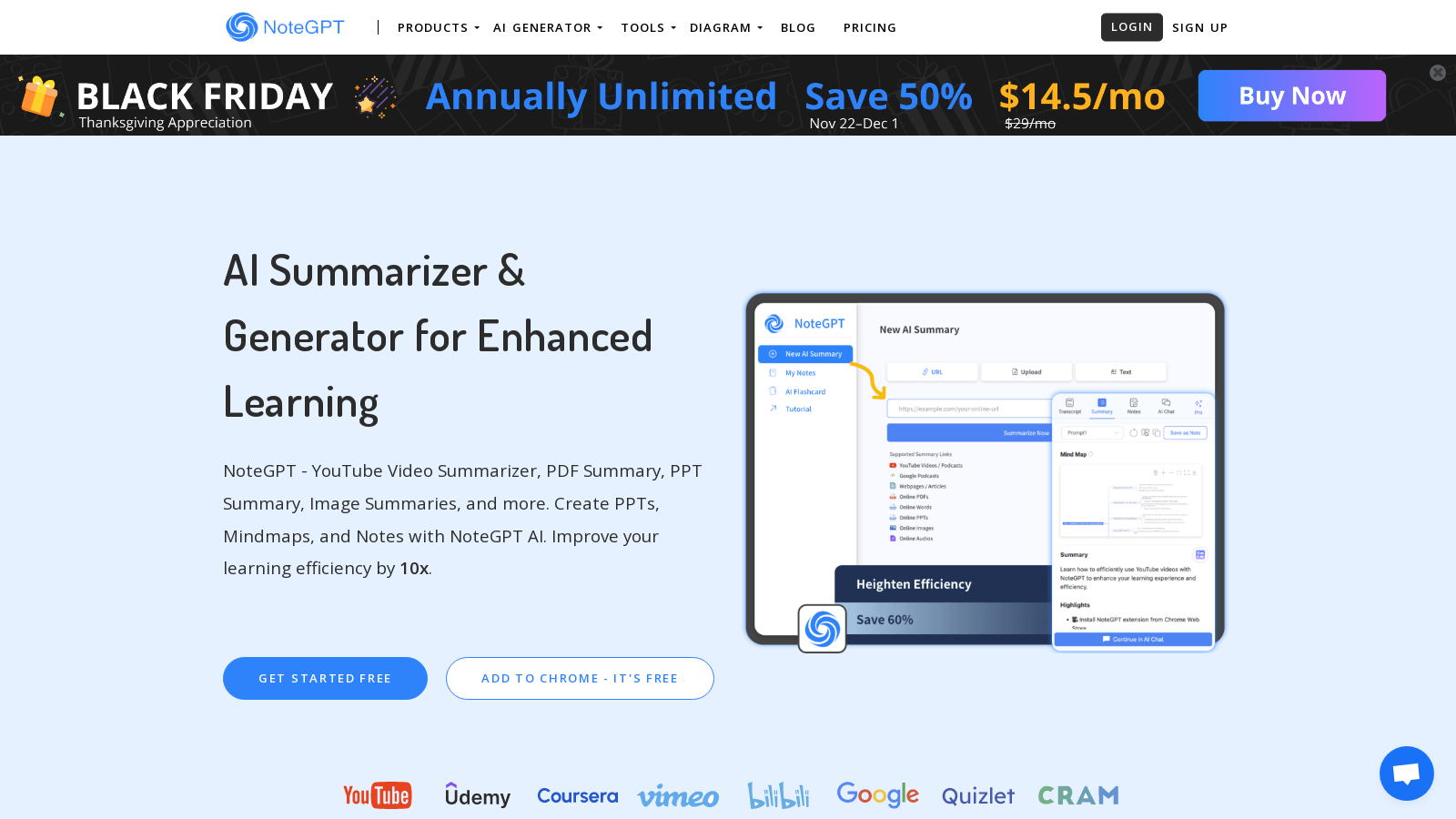Click the CRAM logo

(1078, 795)
